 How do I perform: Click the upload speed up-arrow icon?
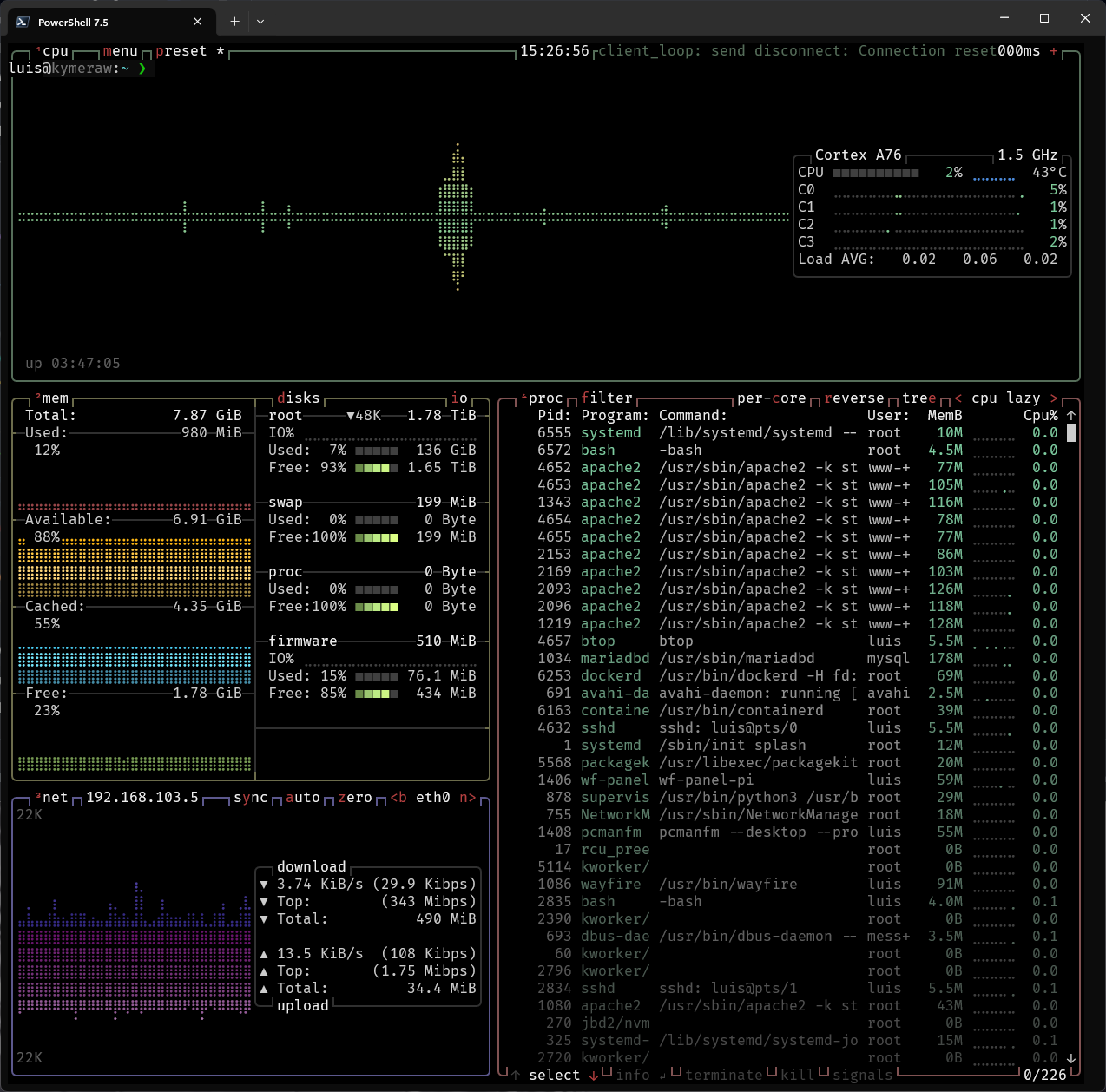[264, 954]
